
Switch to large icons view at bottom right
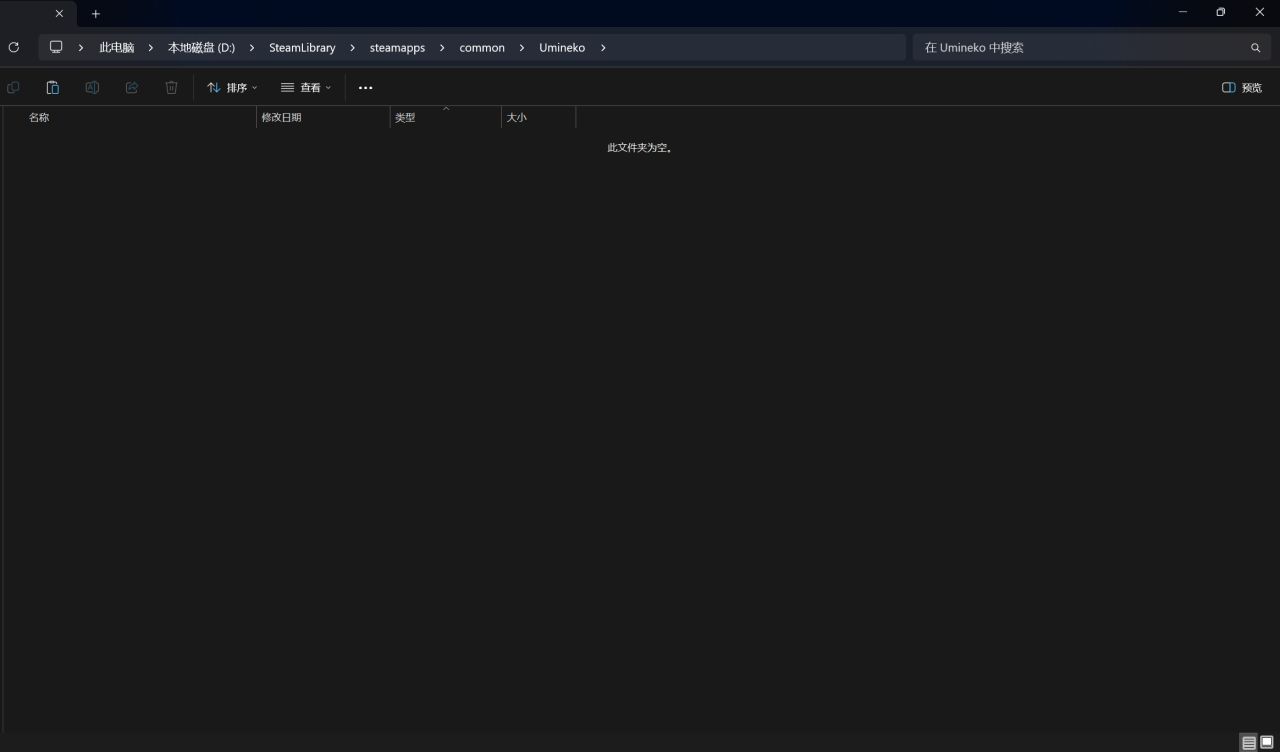pos(1267,742)
